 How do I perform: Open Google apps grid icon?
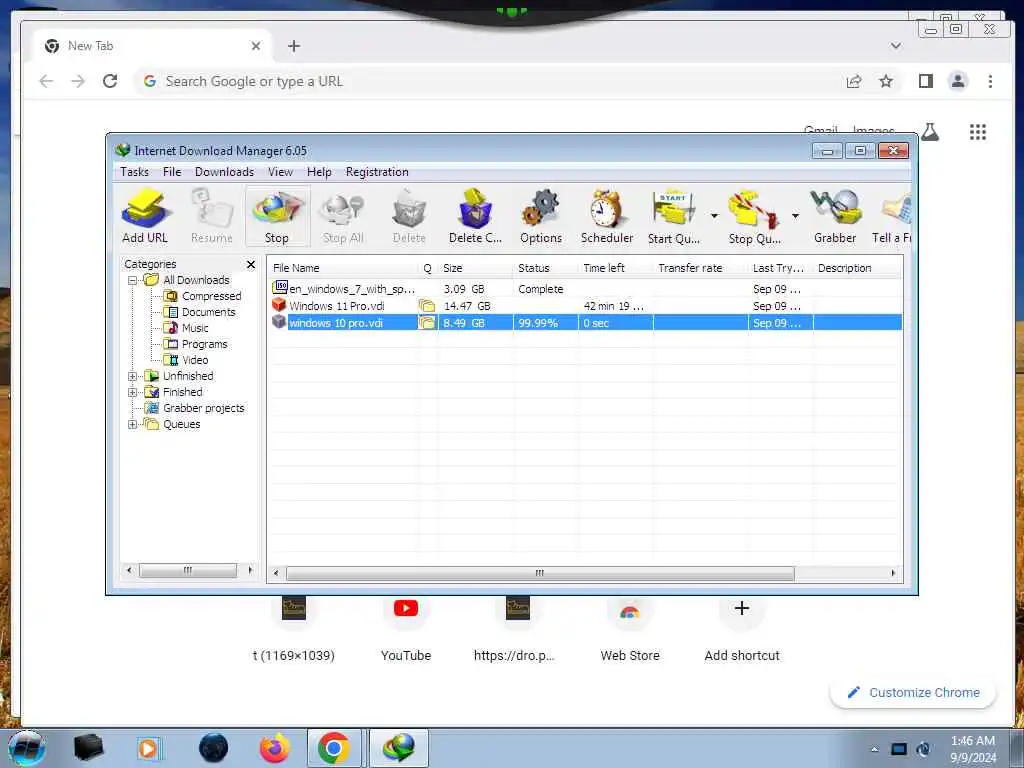pyautogui.click(x=978, y=132)
